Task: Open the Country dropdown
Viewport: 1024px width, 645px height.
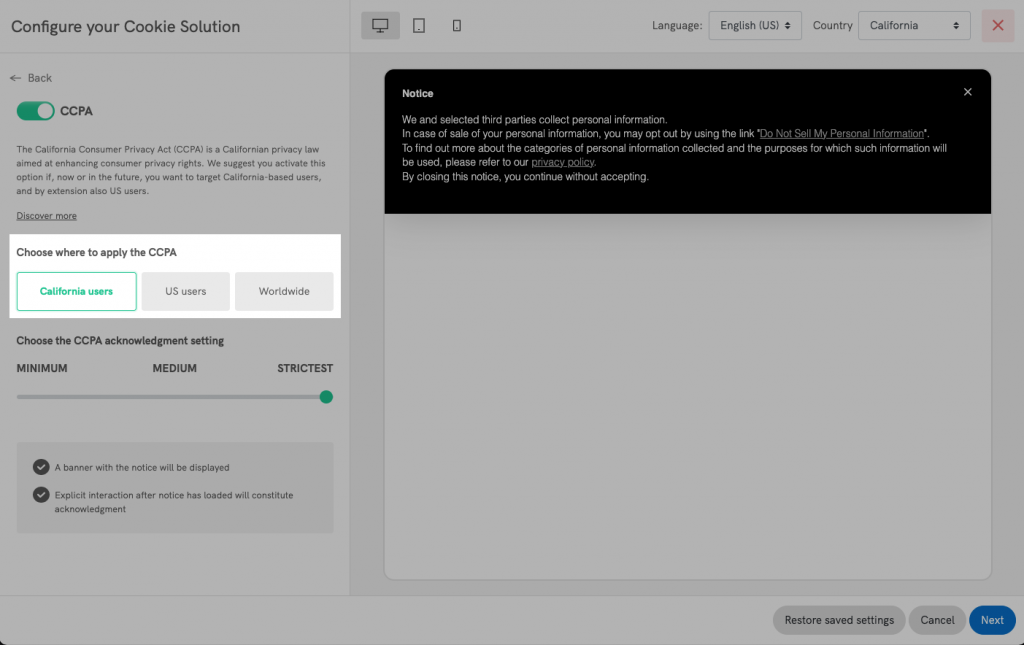Action: pos(915,26)
